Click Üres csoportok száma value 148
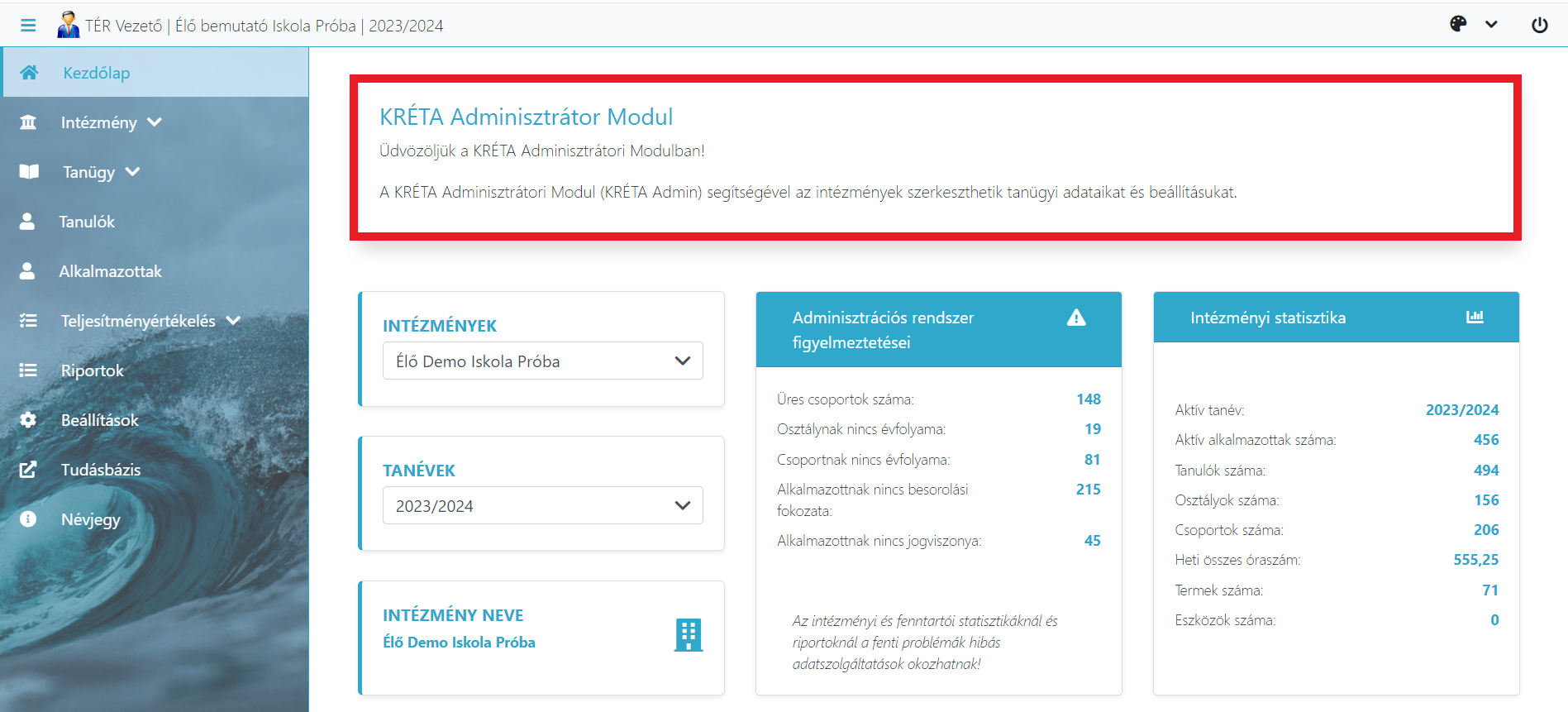Screen dimensions: 1568x712 [x=1089, y=399]
